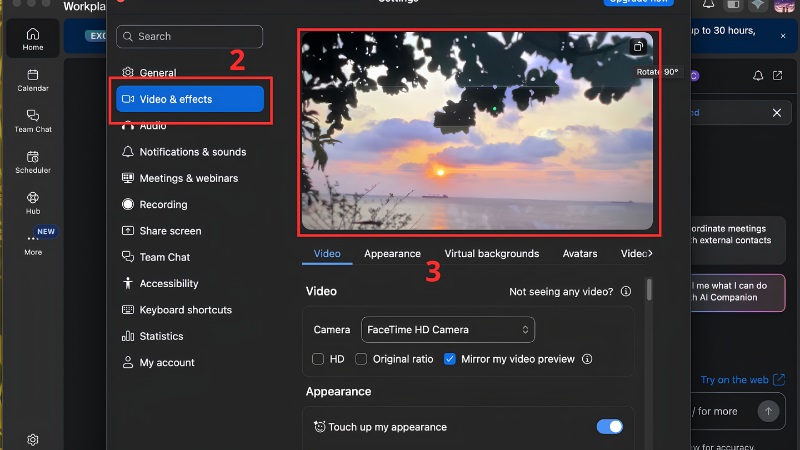
Task: Open Team Chat in the left sidebar
Action: coord(33,121)
